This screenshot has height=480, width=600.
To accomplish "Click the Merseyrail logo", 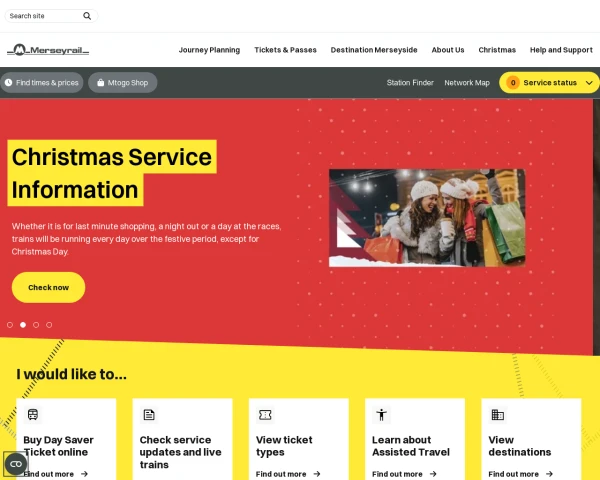I will tap(48, 50).
